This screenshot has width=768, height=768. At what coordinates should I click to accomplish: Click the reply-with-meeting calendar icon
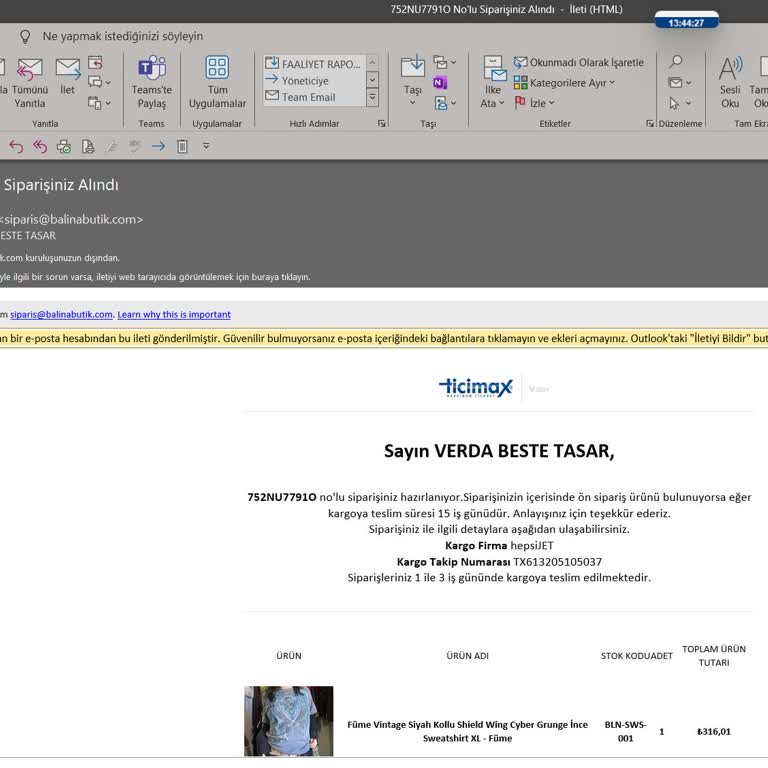coord(95,62)
